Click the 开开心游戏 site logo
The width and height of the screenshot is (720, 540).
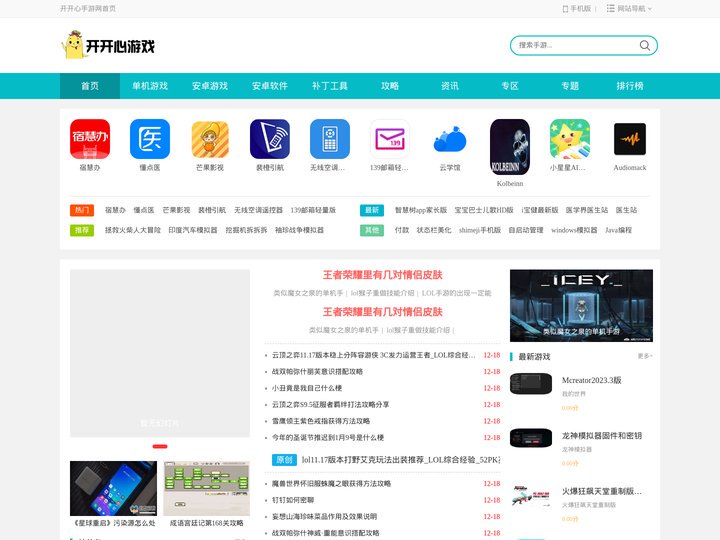click(x=108, y=45)
